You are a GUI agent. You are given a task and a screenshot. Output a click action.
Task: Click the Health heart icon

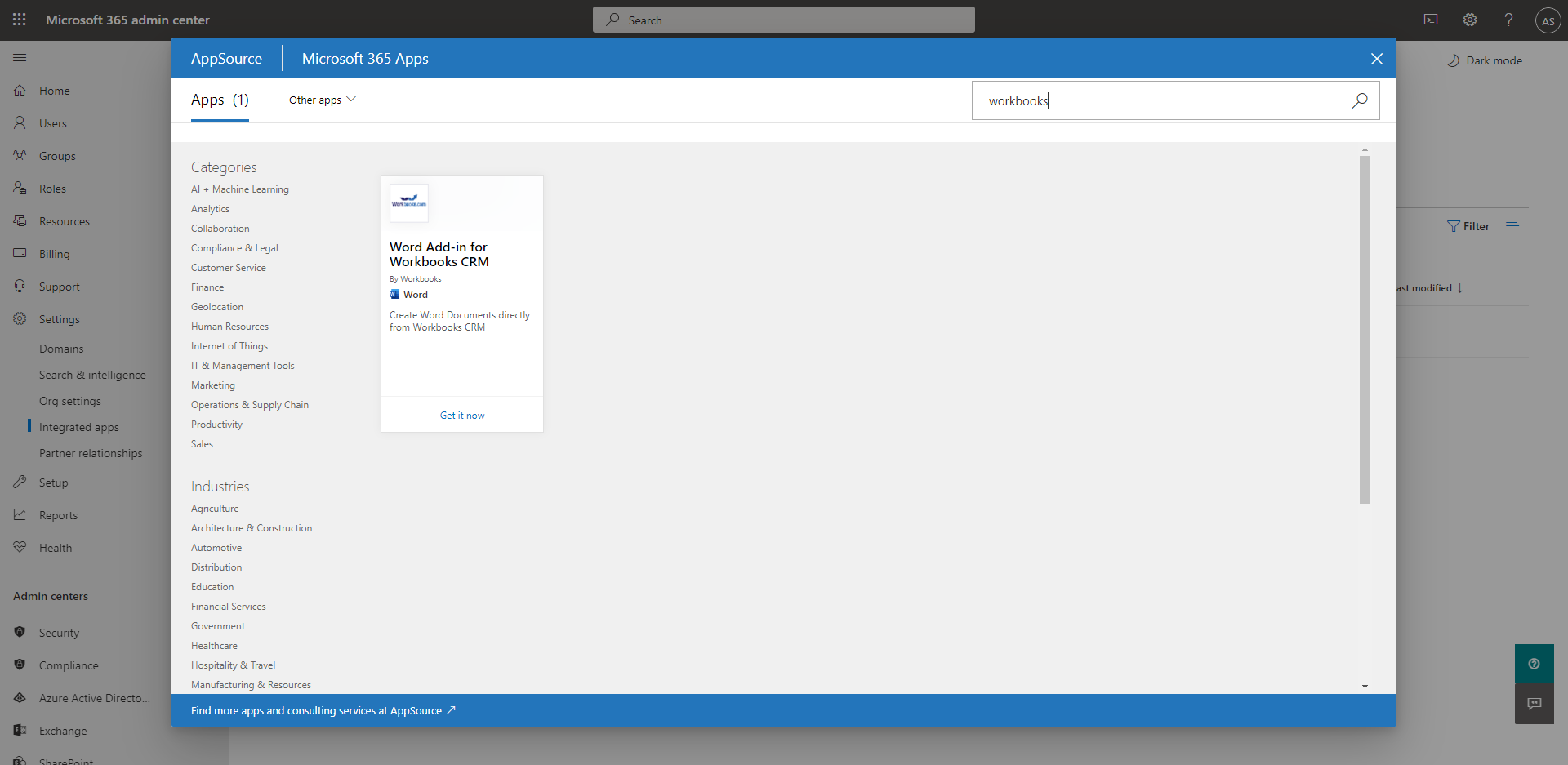[20, 548]
